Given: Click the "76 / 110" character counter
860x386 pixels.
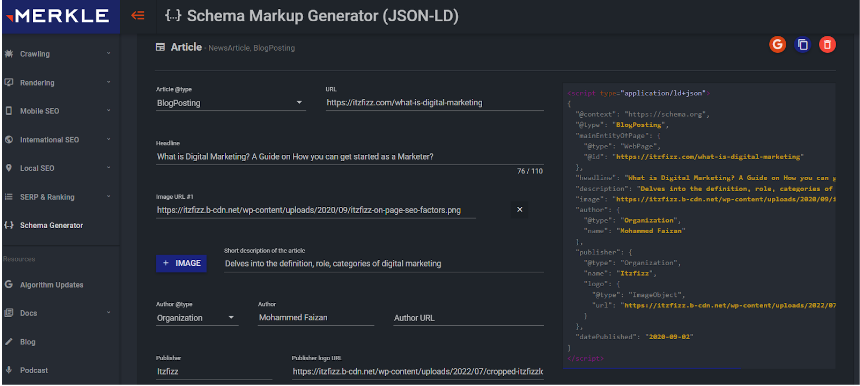Looking at the screenshot, I should point(529,171).
